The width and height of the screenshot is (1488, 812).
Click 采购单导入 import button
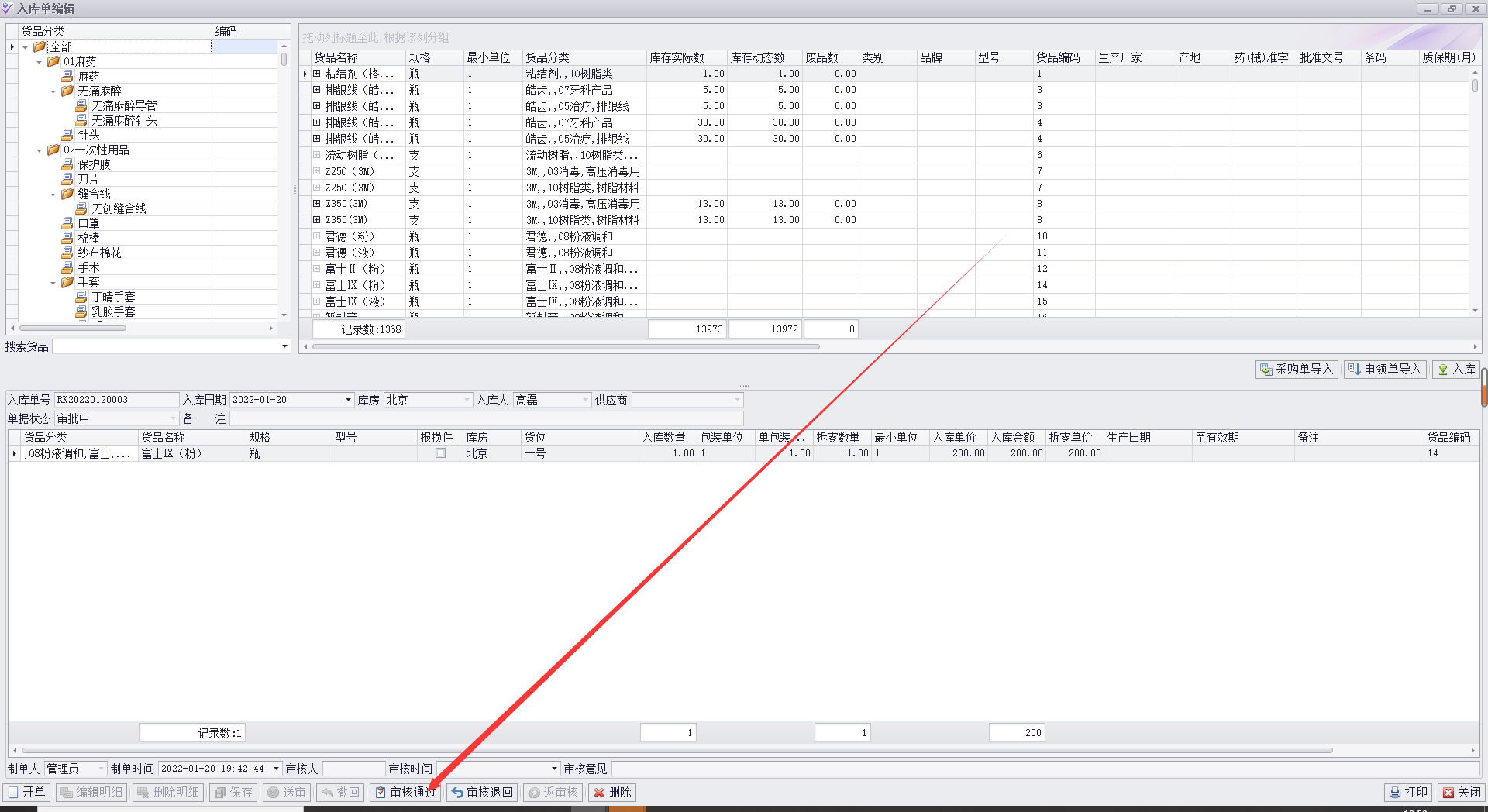[1297, 369]
